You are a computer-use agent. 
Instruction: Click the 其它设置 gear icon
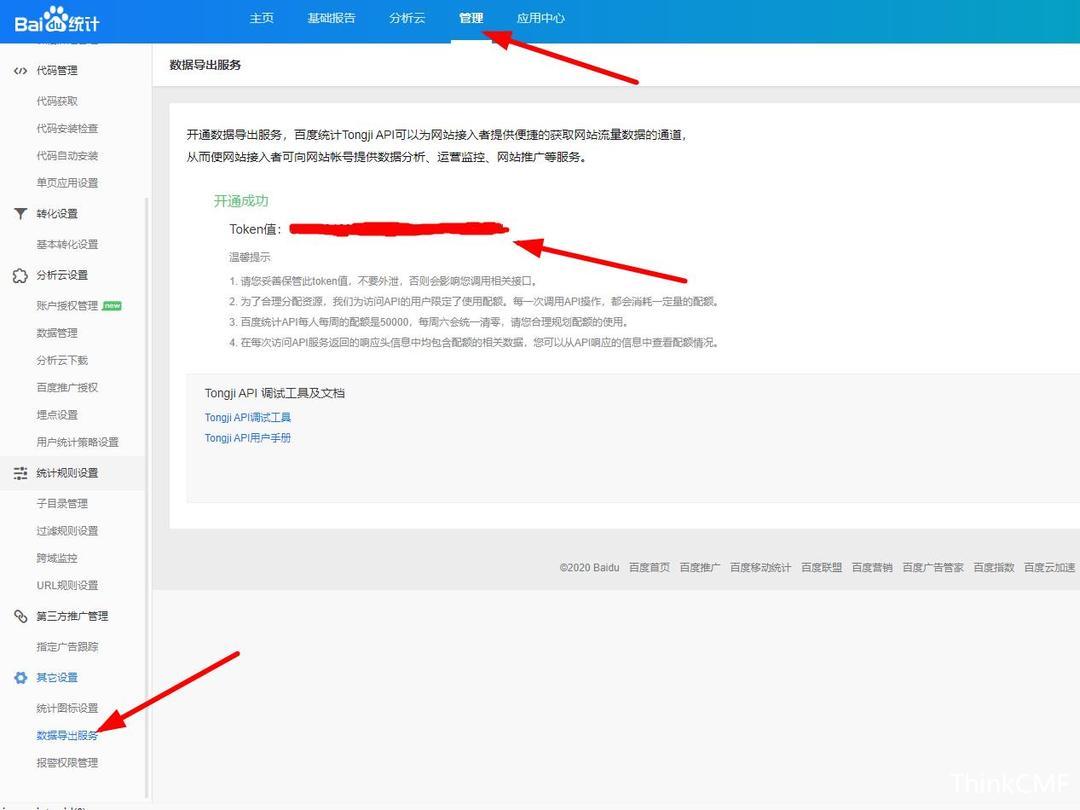21,678
